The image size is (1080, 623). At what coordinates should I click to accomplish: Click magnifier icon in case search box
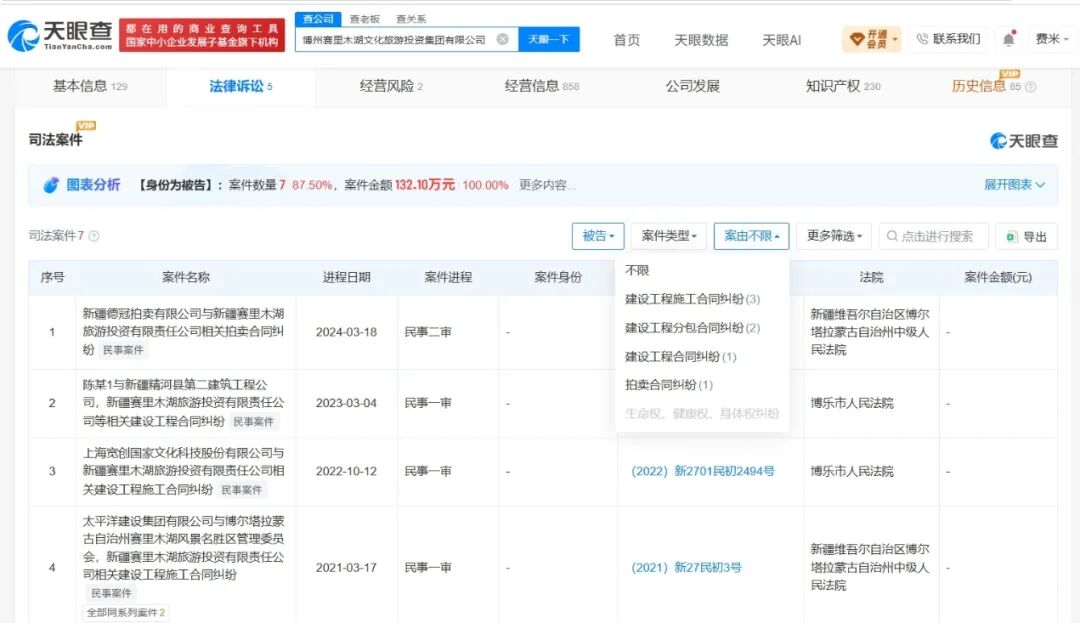click(892, 236)
